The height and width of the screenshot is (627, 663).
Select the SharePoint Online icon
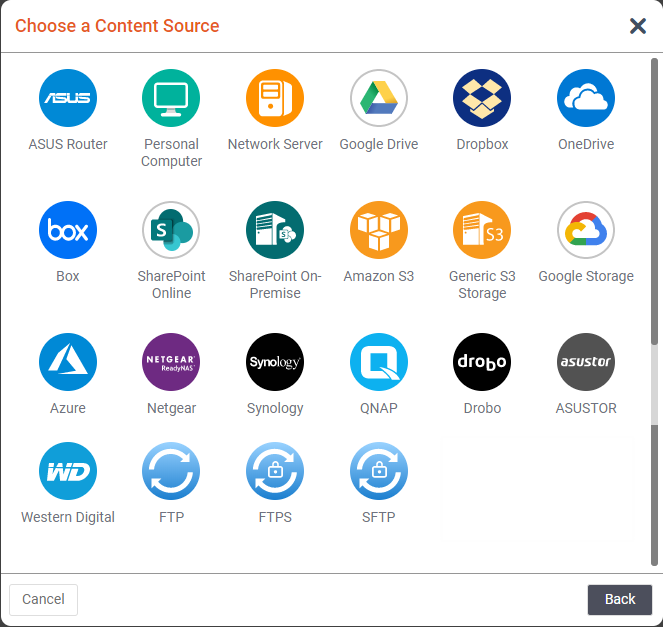[x=171, y=230]
